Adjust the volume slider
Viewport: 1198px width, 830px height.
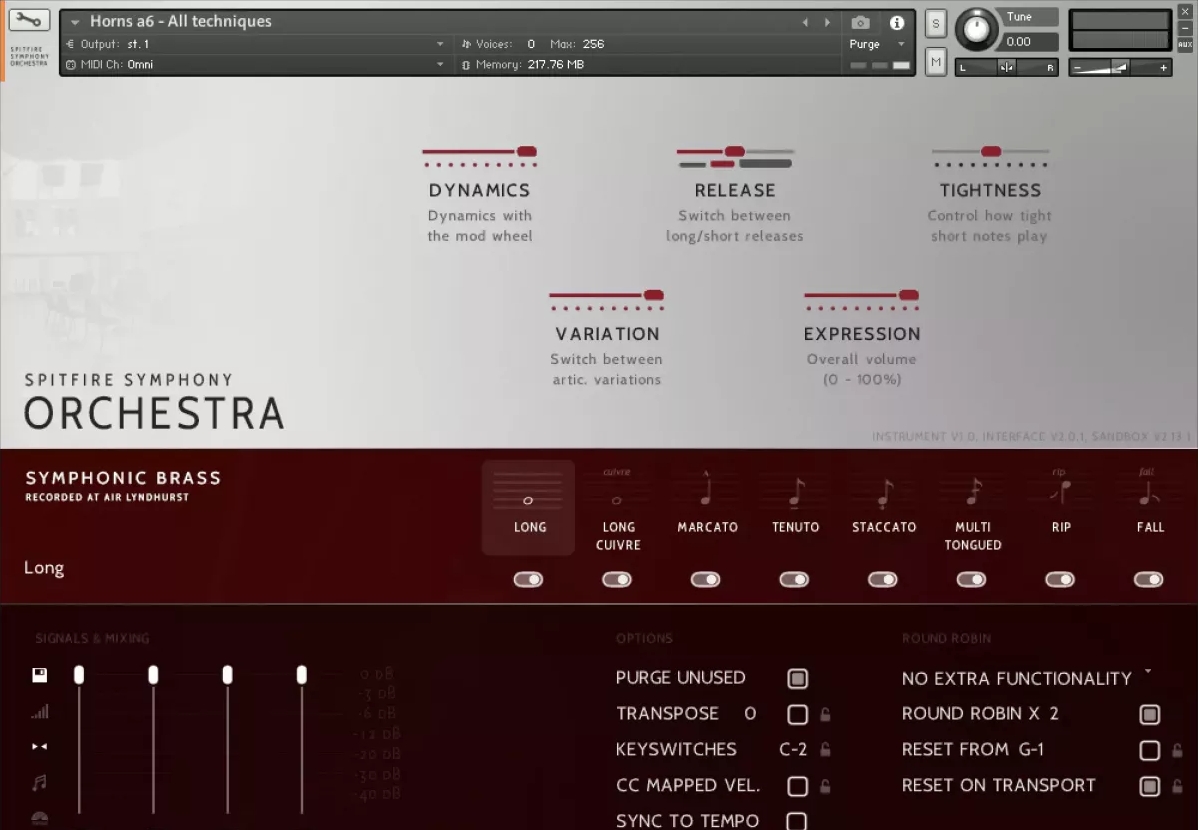coord(1119,68)
